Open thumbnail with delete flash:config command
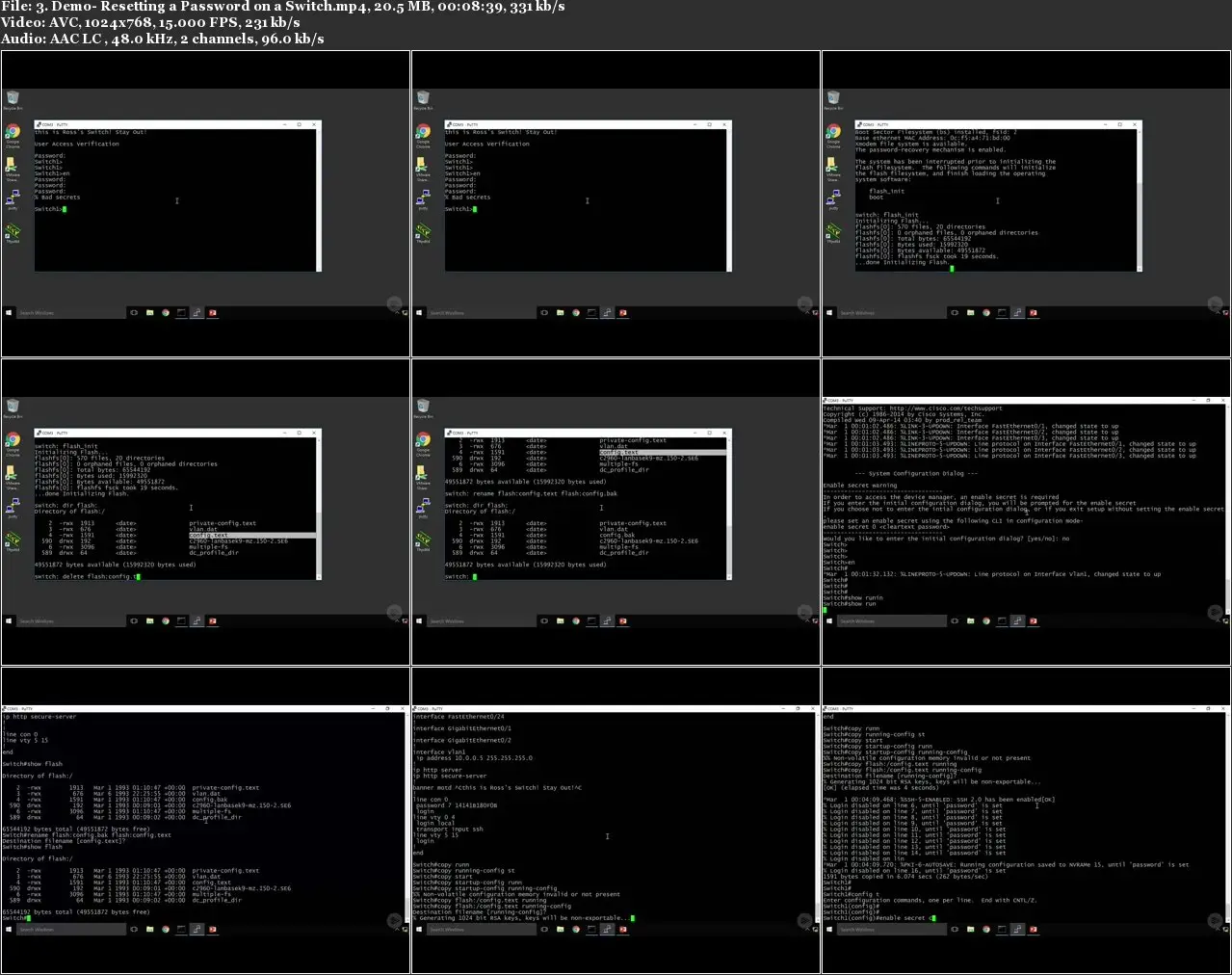Image resolution: width=1232 pixels, height=975 pixels. (205, 512)
